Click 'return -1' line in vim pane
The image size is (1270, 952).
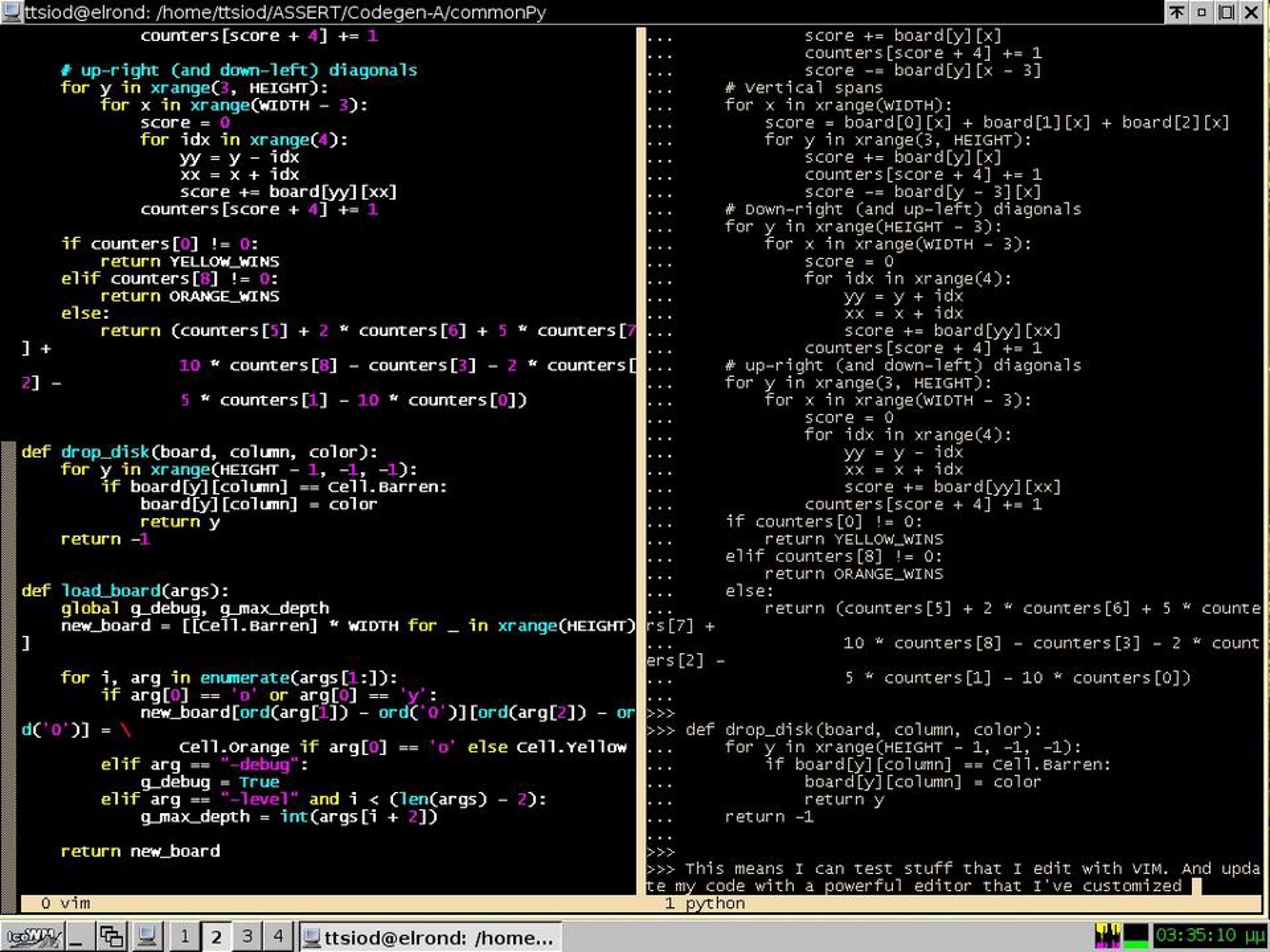point(106,539)
